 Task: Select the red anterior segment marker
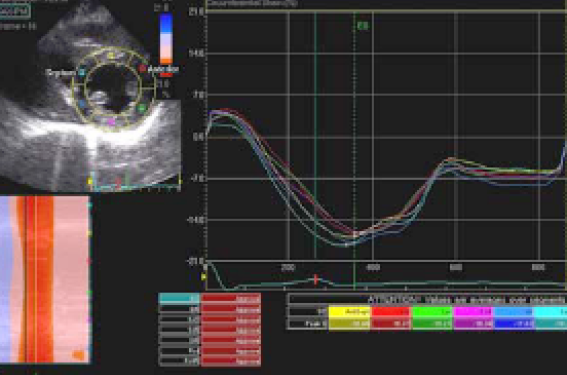[142, 68]
